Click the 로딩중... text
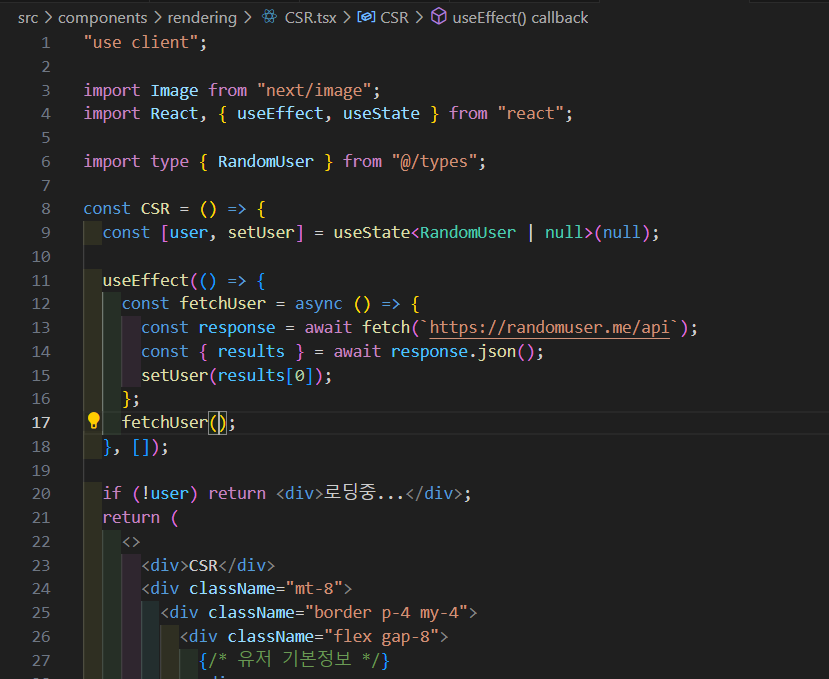 [x=364, y=493]
